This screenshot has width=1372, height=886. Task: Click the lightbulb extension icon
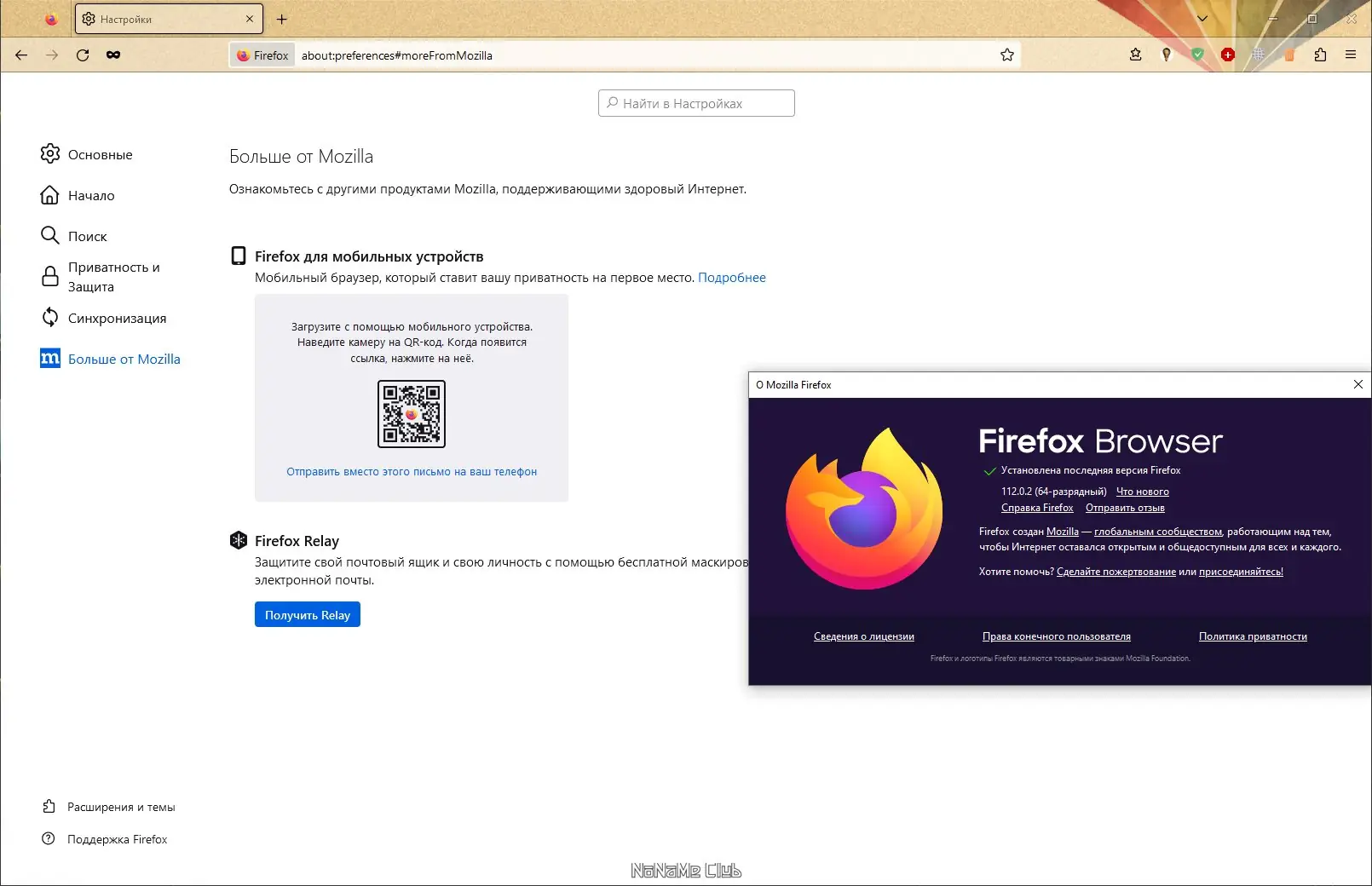click(x=1167, y=55)
